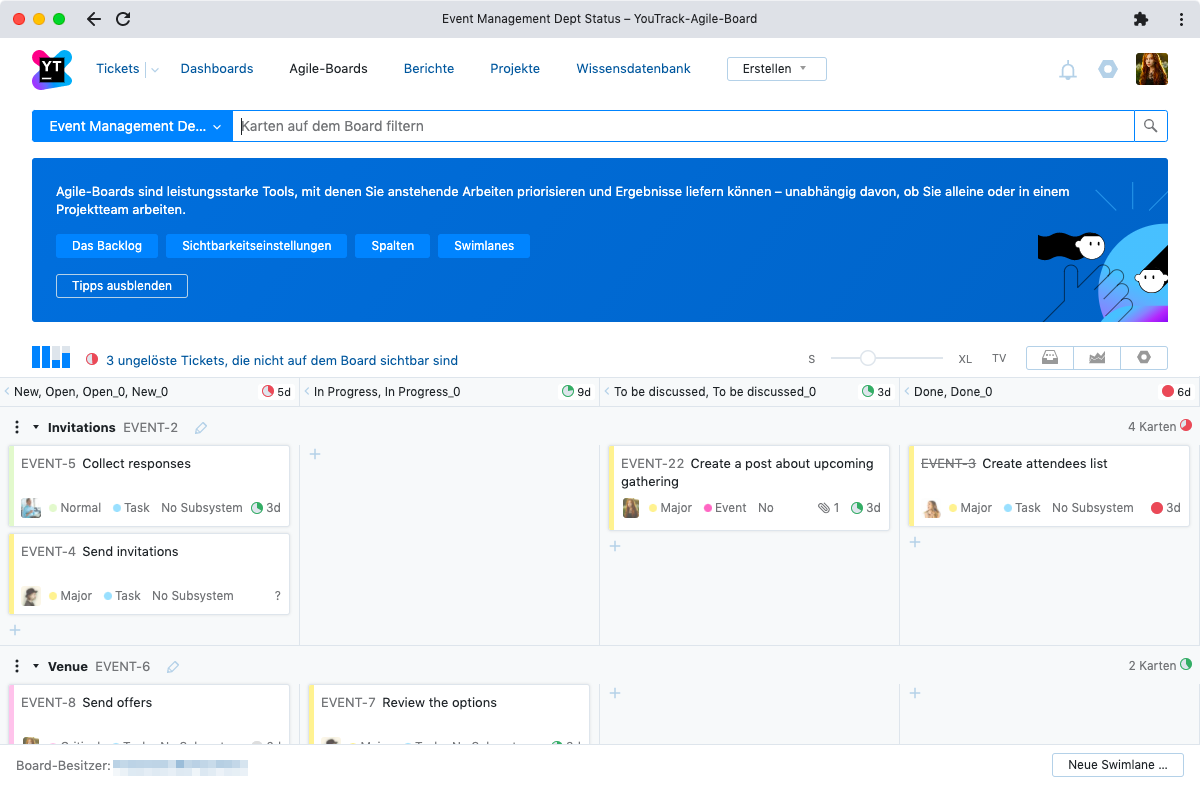Add card in Invitations In Progress column
The width and height of the screenshot is (1200, 800).
pyautogui.click(x=315, y=454)
